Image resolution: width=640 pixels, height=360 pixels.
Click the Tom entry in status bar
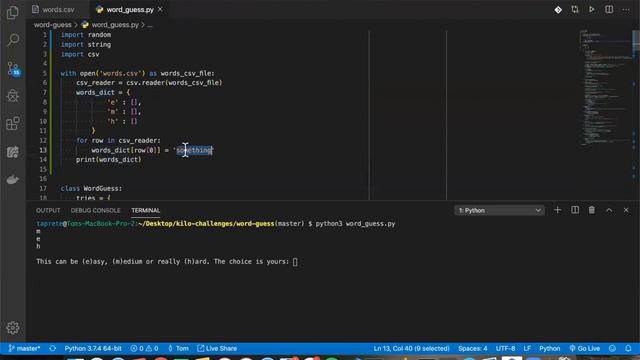(178, 348)
